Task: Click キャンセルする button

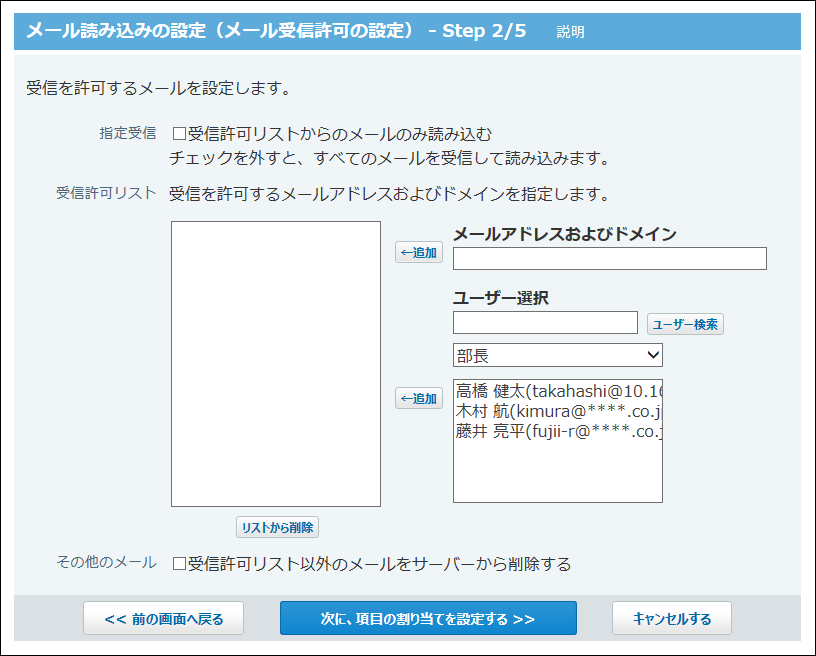Action: click(672, 619)
